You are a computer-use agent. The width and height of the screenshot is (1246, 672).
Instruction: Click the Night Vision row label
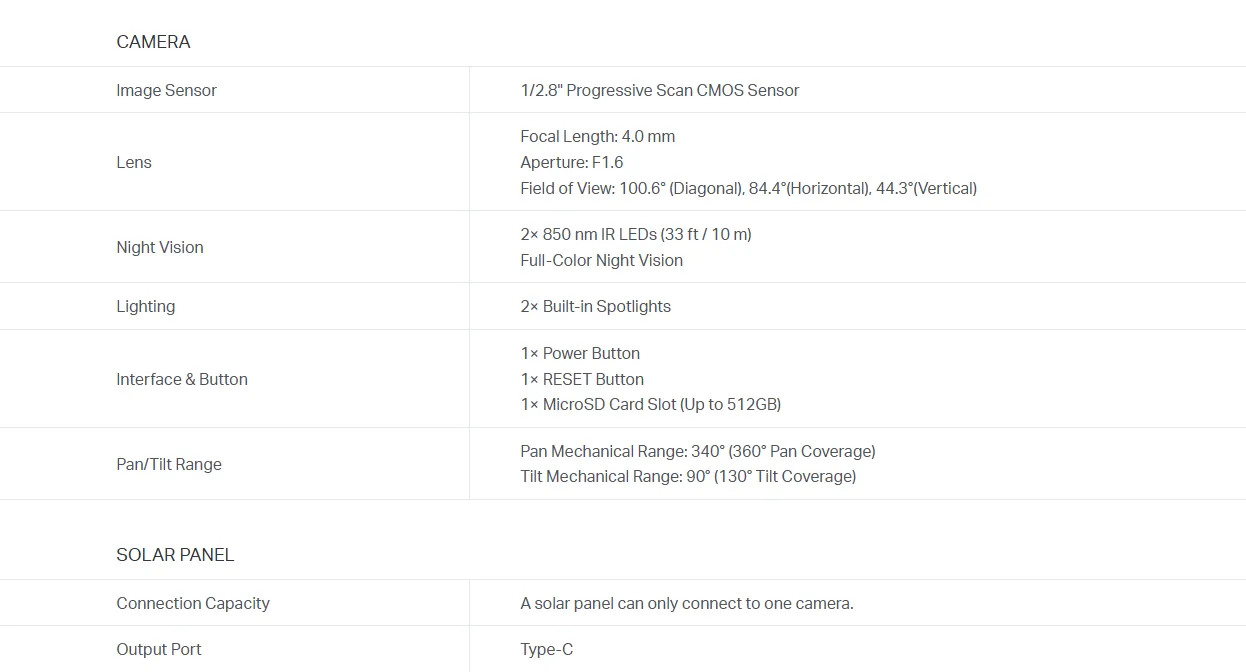pyautogui.click(x=160, y=247)
